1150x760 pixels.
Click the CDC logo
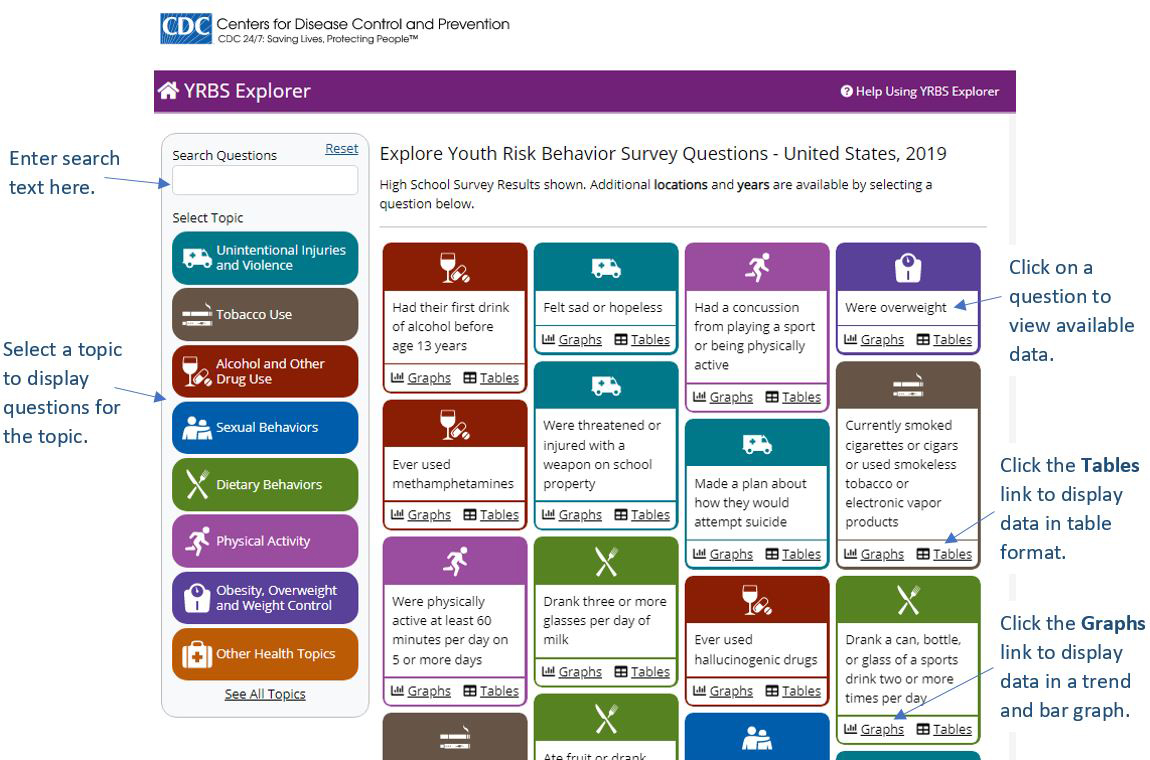click(x=185, y=29)
